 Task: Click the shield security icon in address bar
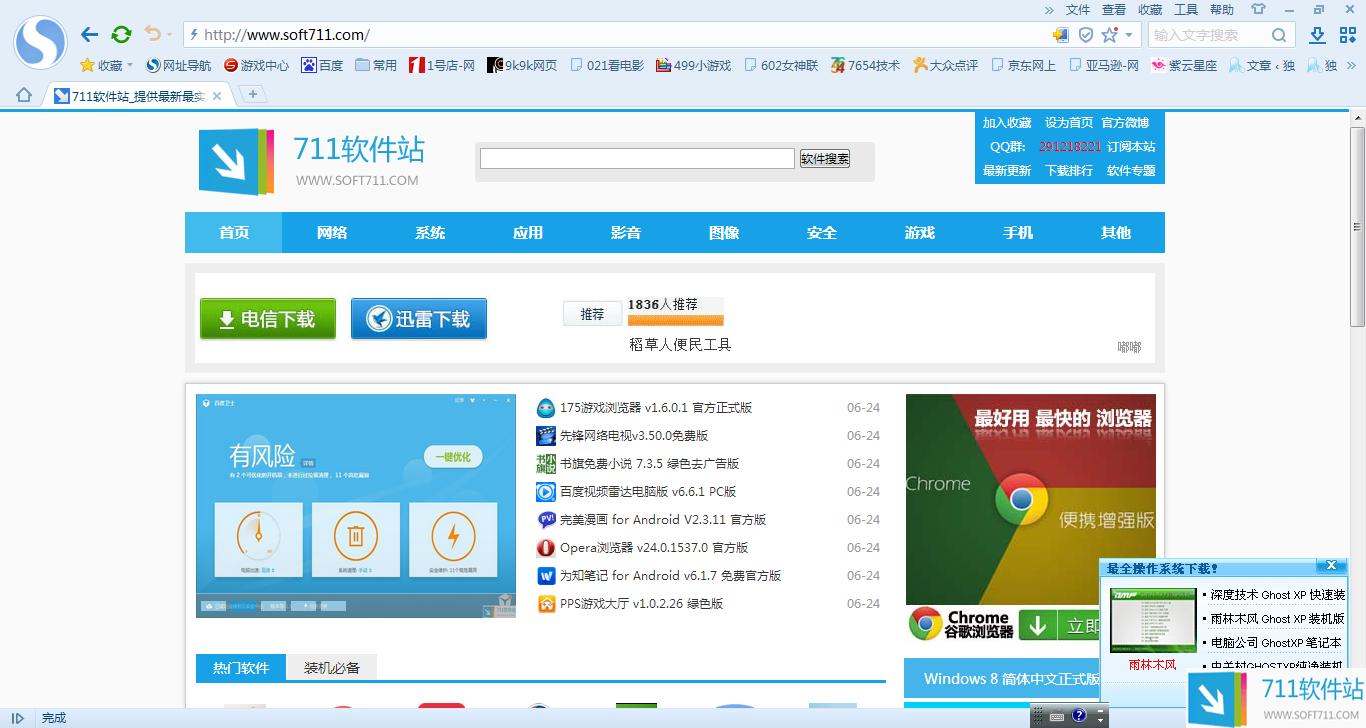[x=1085, y=35]
